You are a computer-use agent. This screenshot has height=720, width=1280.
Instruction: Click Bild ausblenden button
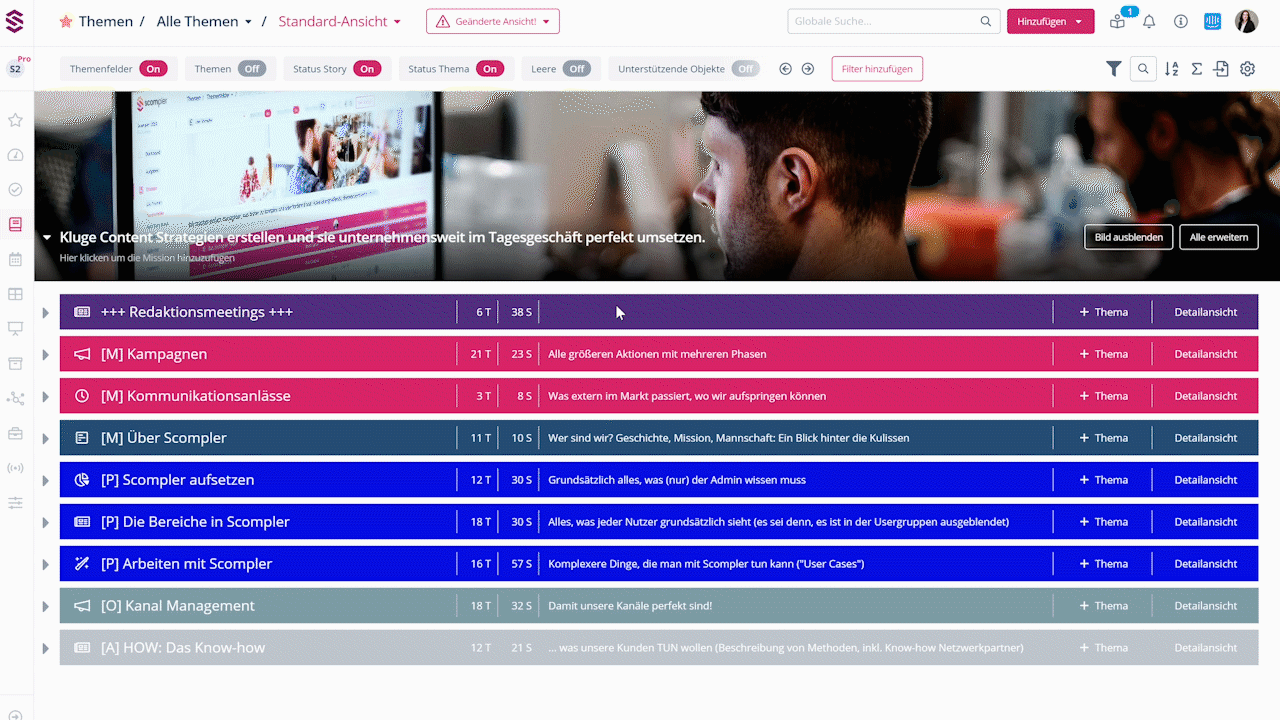pyautogui.click(x=1128, y=237)
